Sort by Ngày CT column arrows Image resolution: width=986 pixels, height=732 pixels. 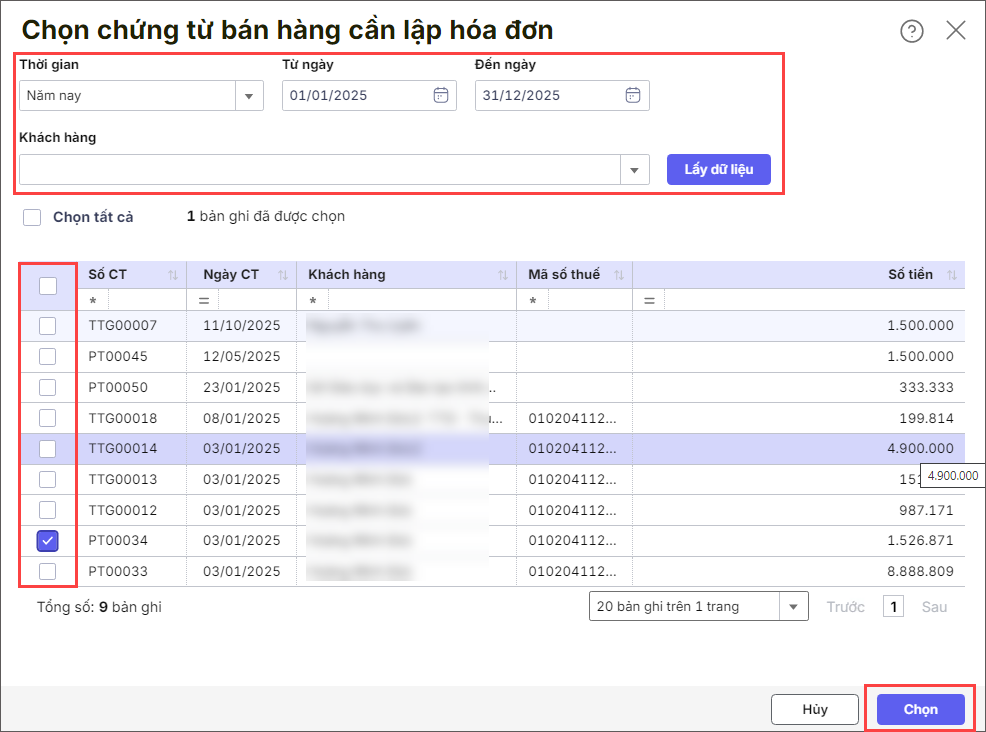point(282,275)
